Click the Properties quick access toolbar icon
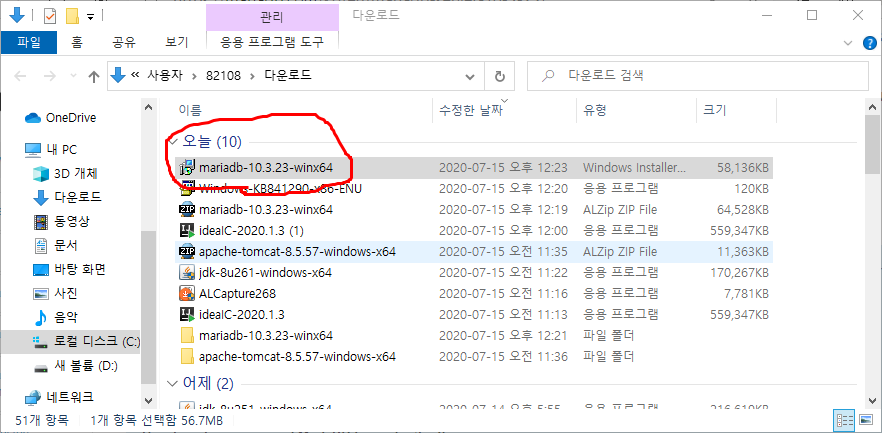The image size is (882, 433). coord(50,16)
